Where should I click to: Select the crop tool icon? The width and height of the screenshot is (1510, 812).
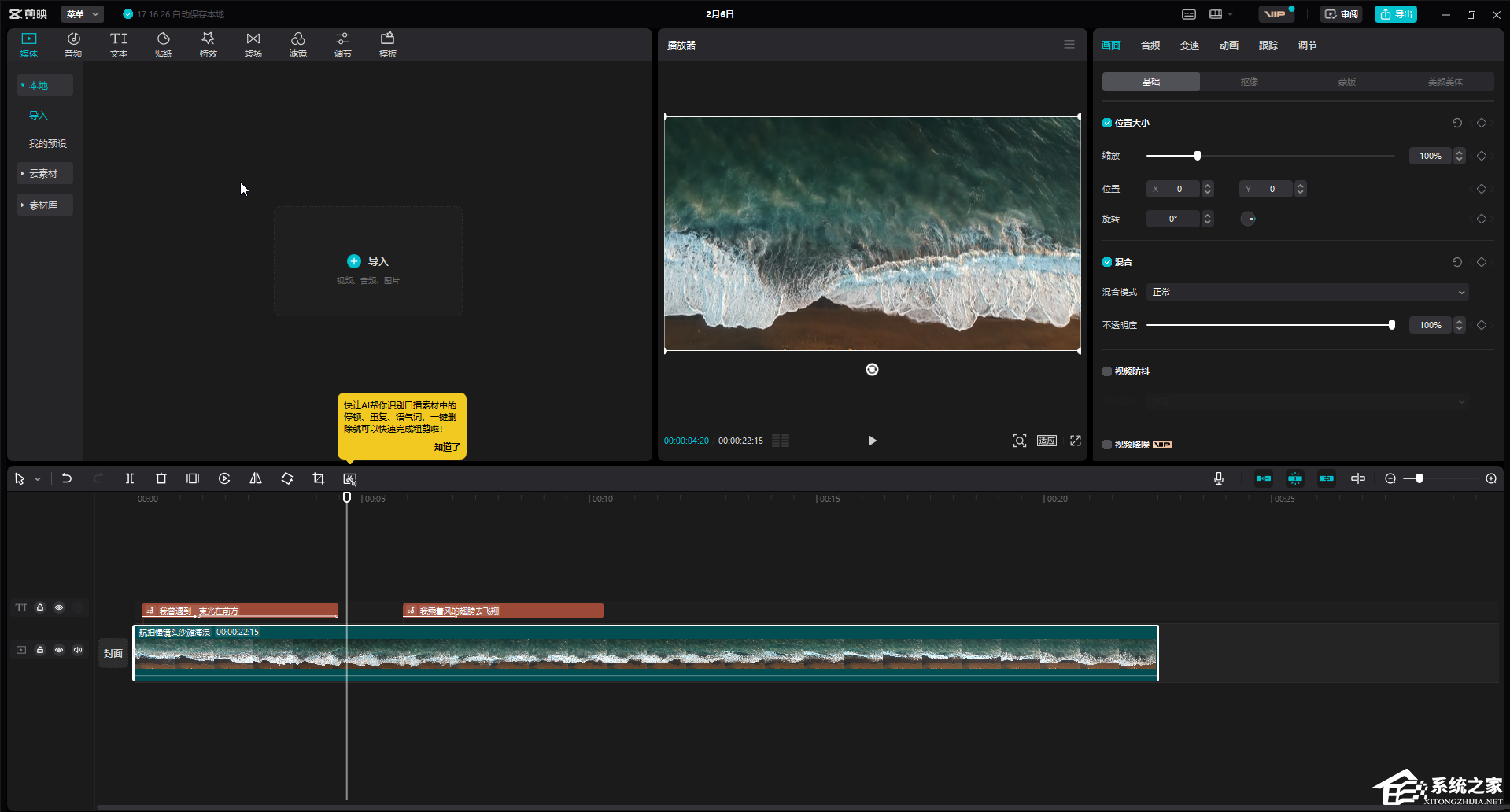click(x=319, y=478)
